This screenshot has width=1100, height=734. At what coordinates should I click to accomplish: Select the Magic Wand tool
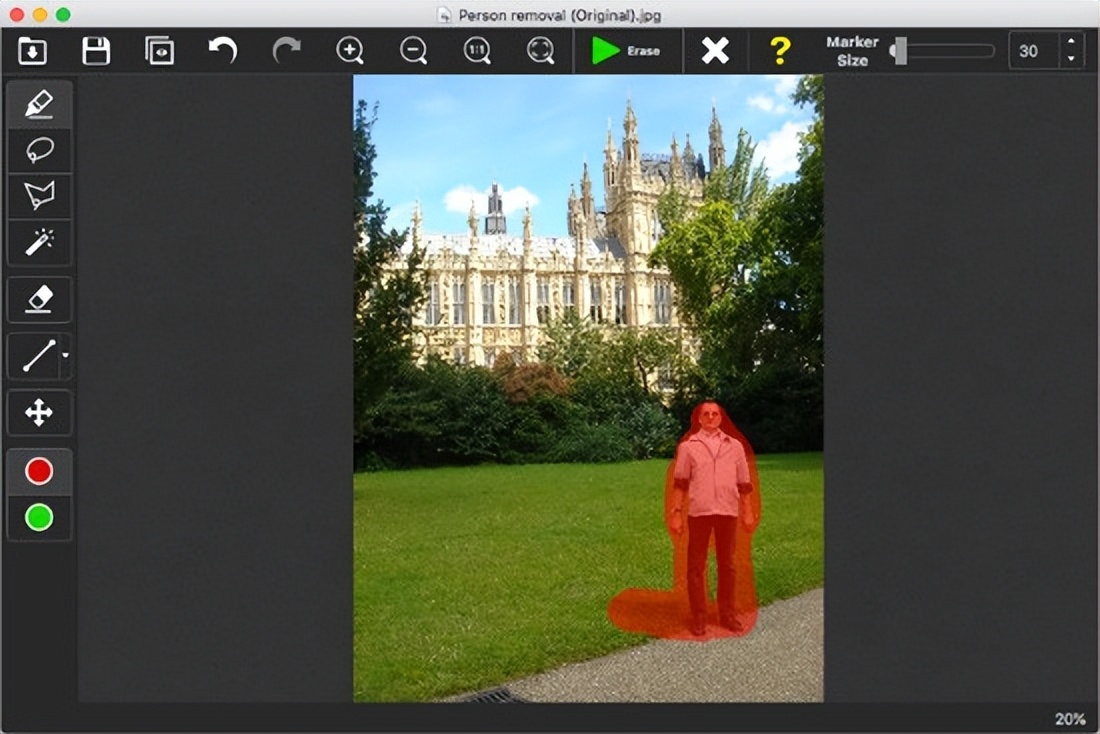(x=39, y=241)
